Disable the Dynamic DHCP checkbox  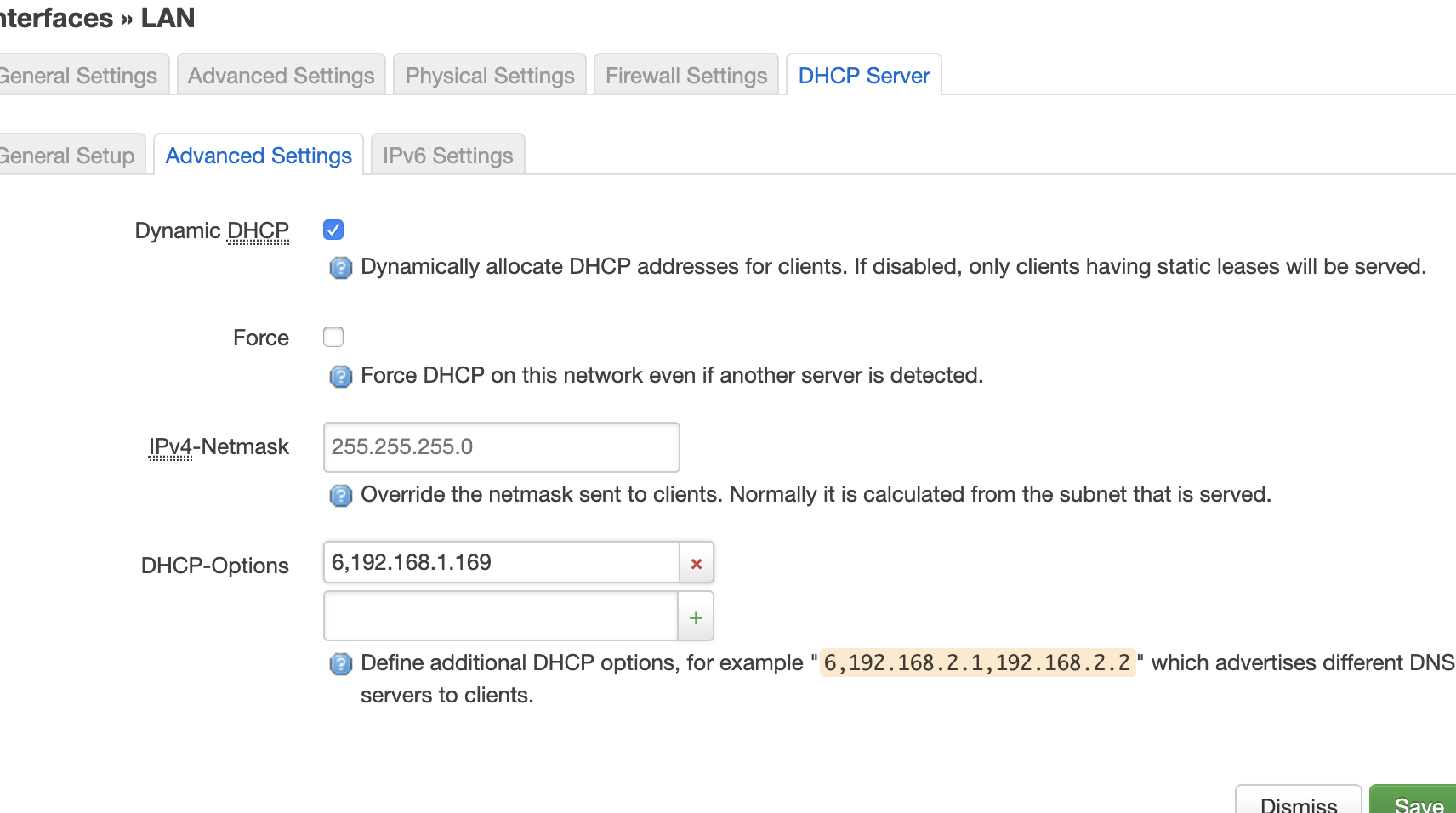(333, 230)
